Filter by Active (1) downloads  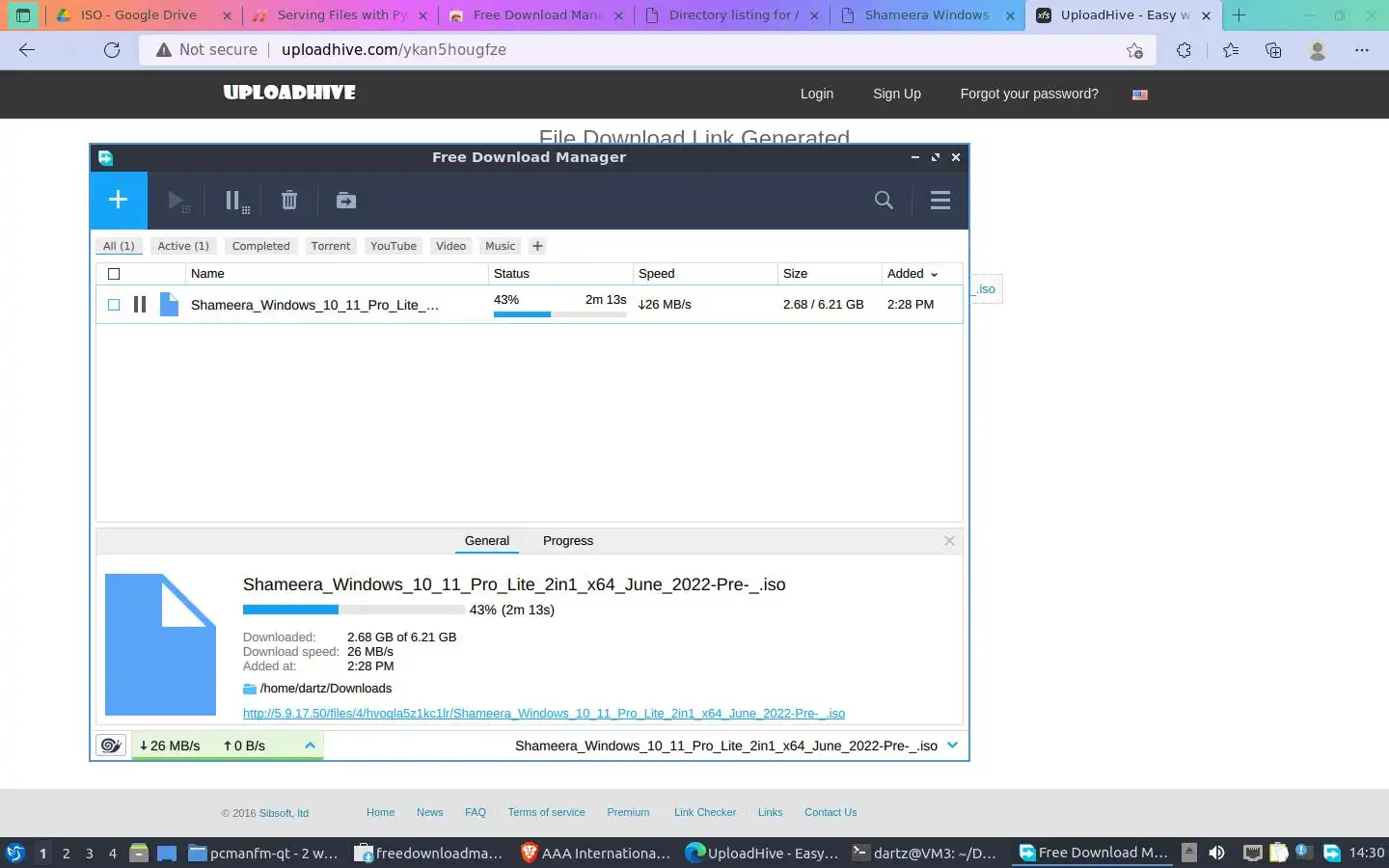(x=183, y=246)
